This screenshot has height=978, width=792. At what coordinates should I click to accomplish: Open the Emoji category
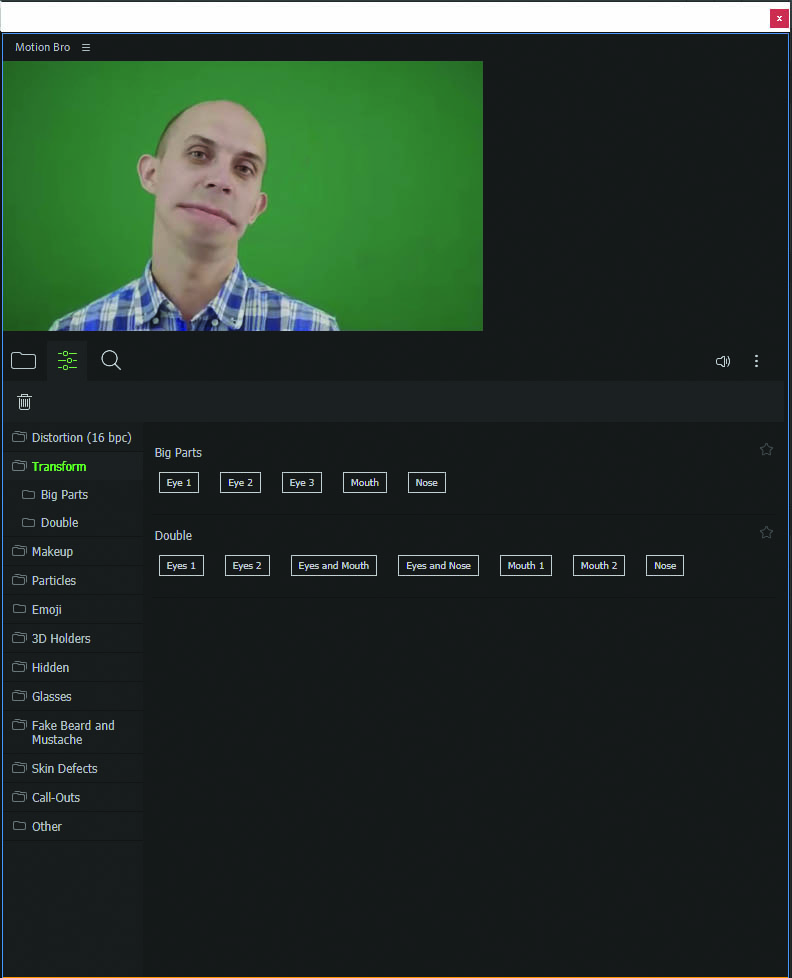tap(73, 609)
